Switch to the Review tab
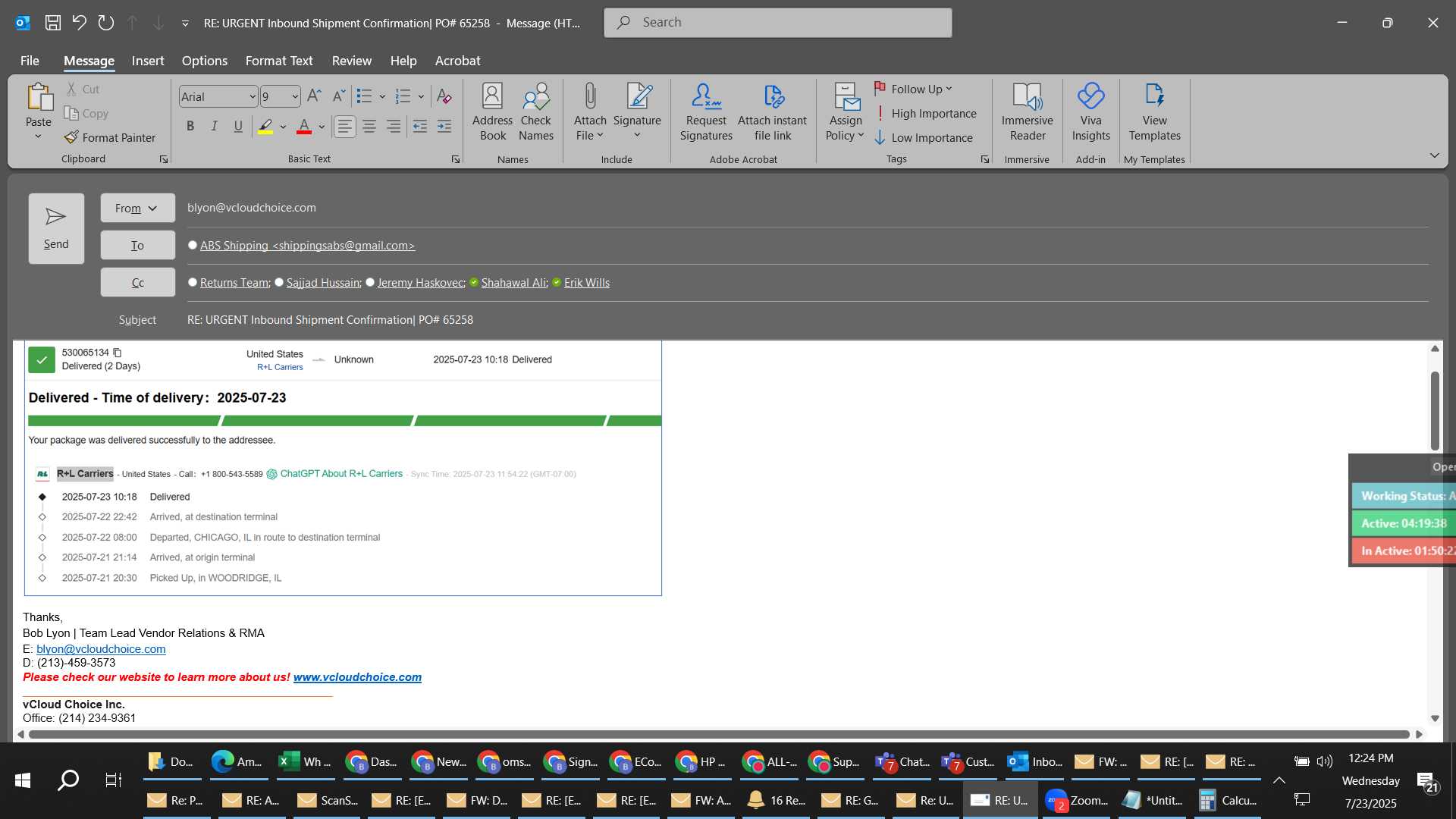Image resolution: width=1456 pixels, height=819 pixels. 352,61
